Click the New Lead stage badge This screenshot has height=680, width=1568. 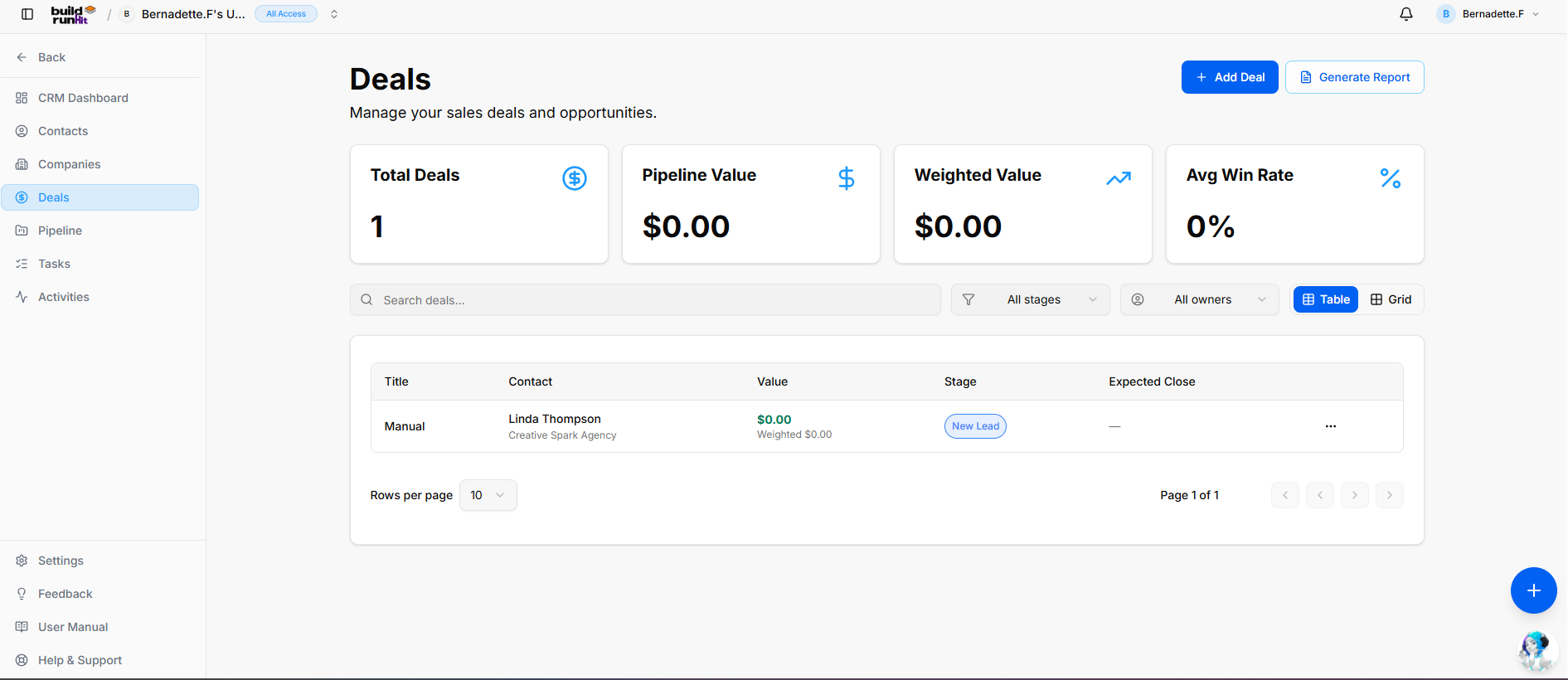click(975, 426)
